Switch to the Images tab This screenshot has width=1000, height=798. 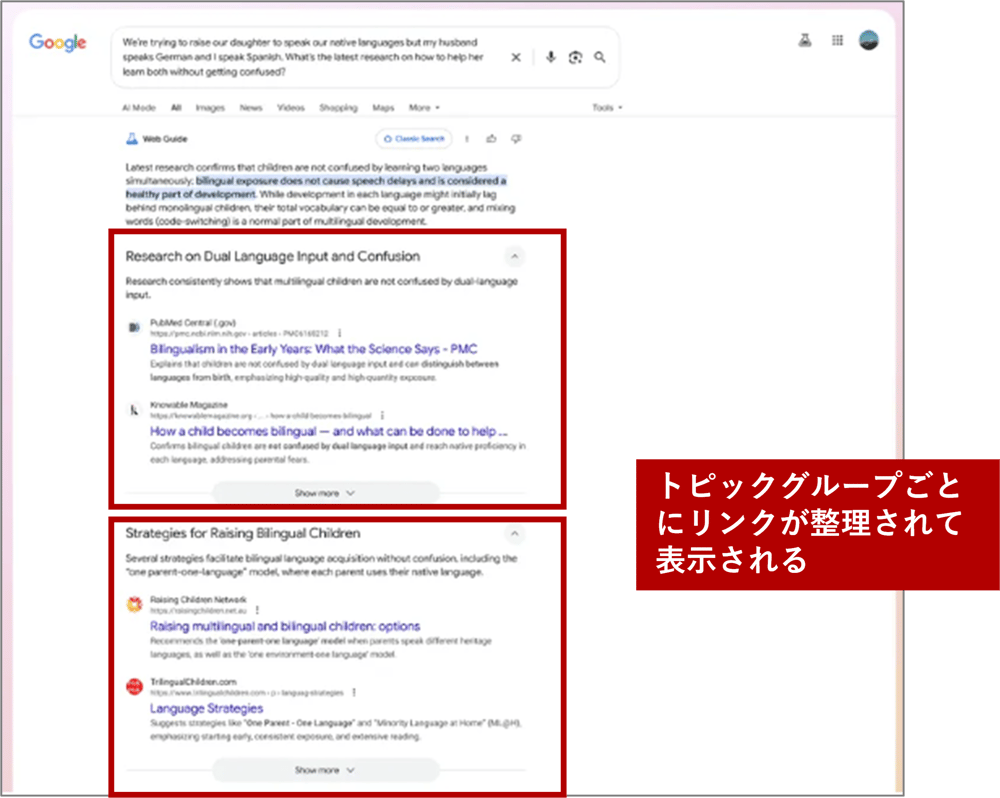(210, 108)
